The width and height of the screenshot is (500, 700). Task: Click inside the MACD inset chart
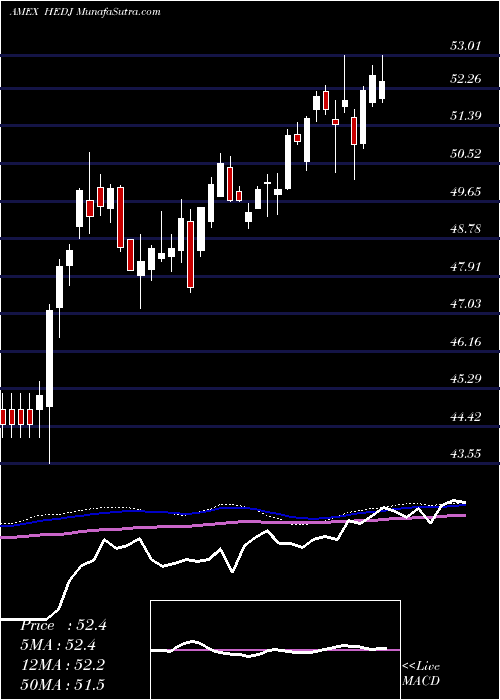coord(275,650)
